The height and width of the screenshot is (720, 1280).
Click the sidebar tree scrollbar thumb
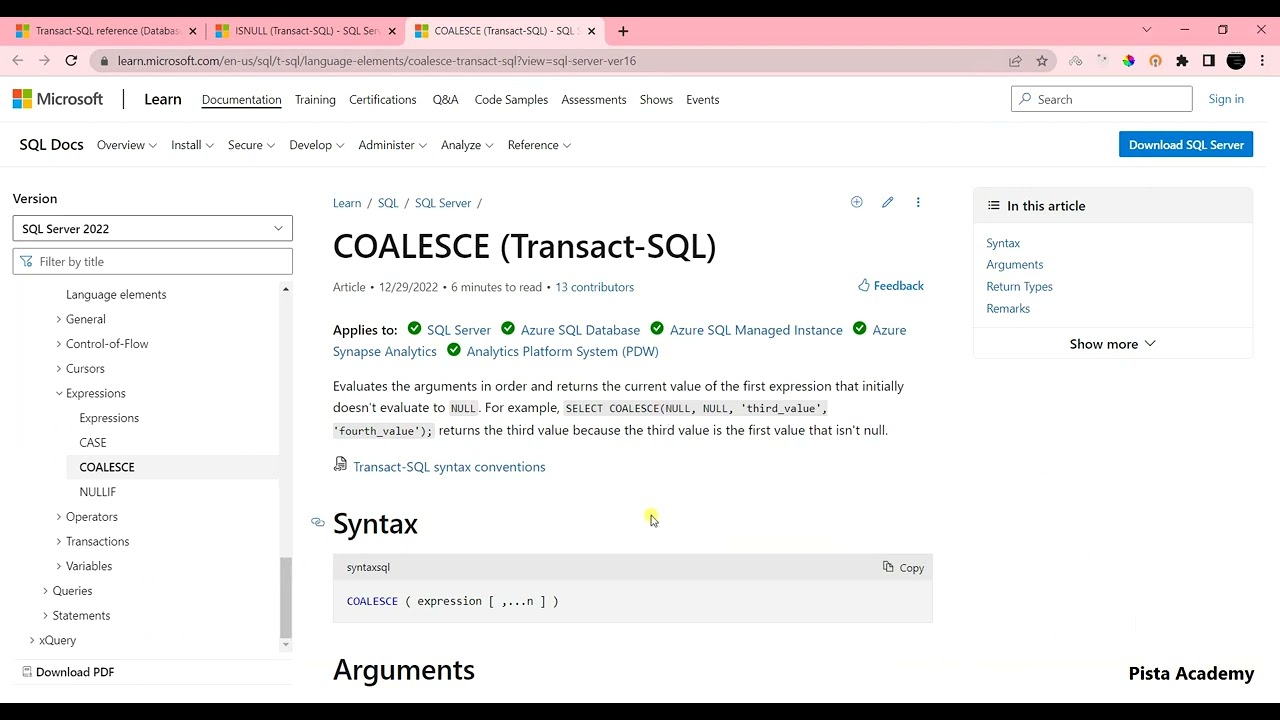285,598
